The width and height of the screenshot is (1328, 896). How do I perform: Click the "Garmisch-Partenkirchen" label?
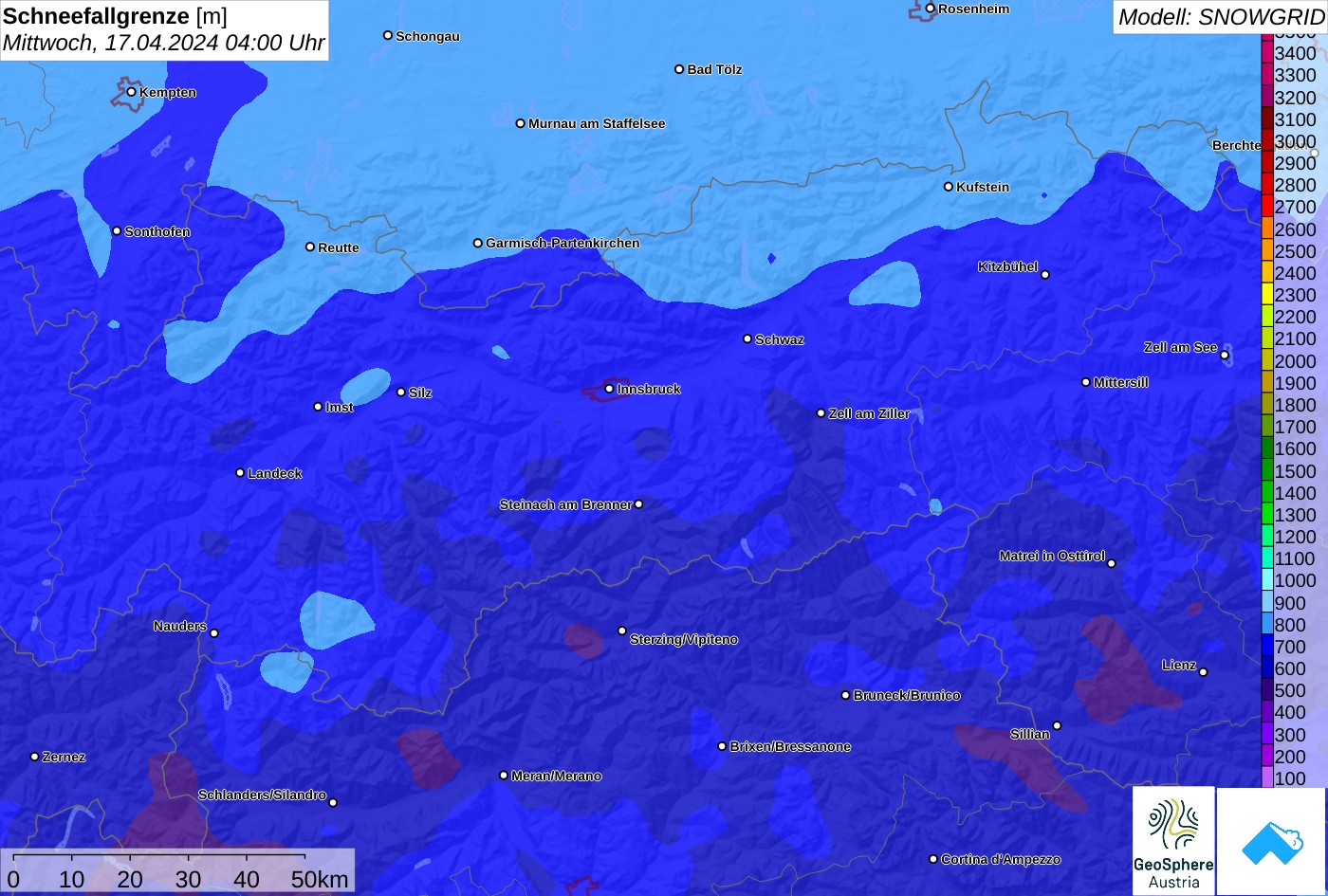click(563, 243)
